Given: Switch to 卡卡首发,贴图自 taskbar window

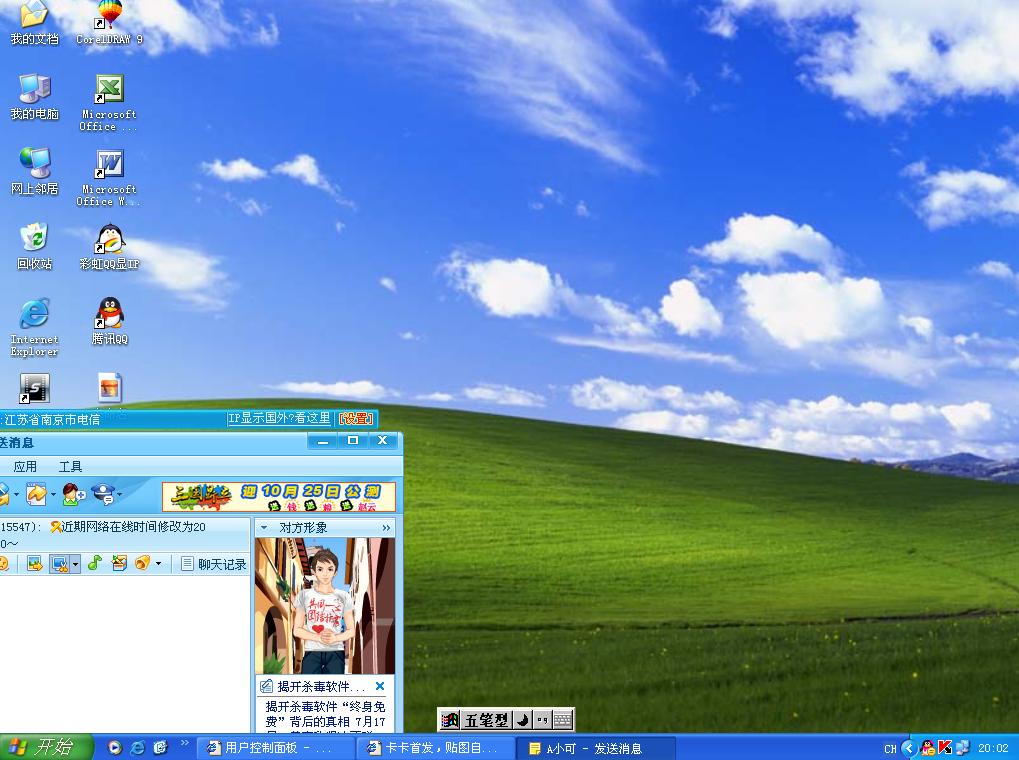Looking at the screenshot, I should 435,748.
